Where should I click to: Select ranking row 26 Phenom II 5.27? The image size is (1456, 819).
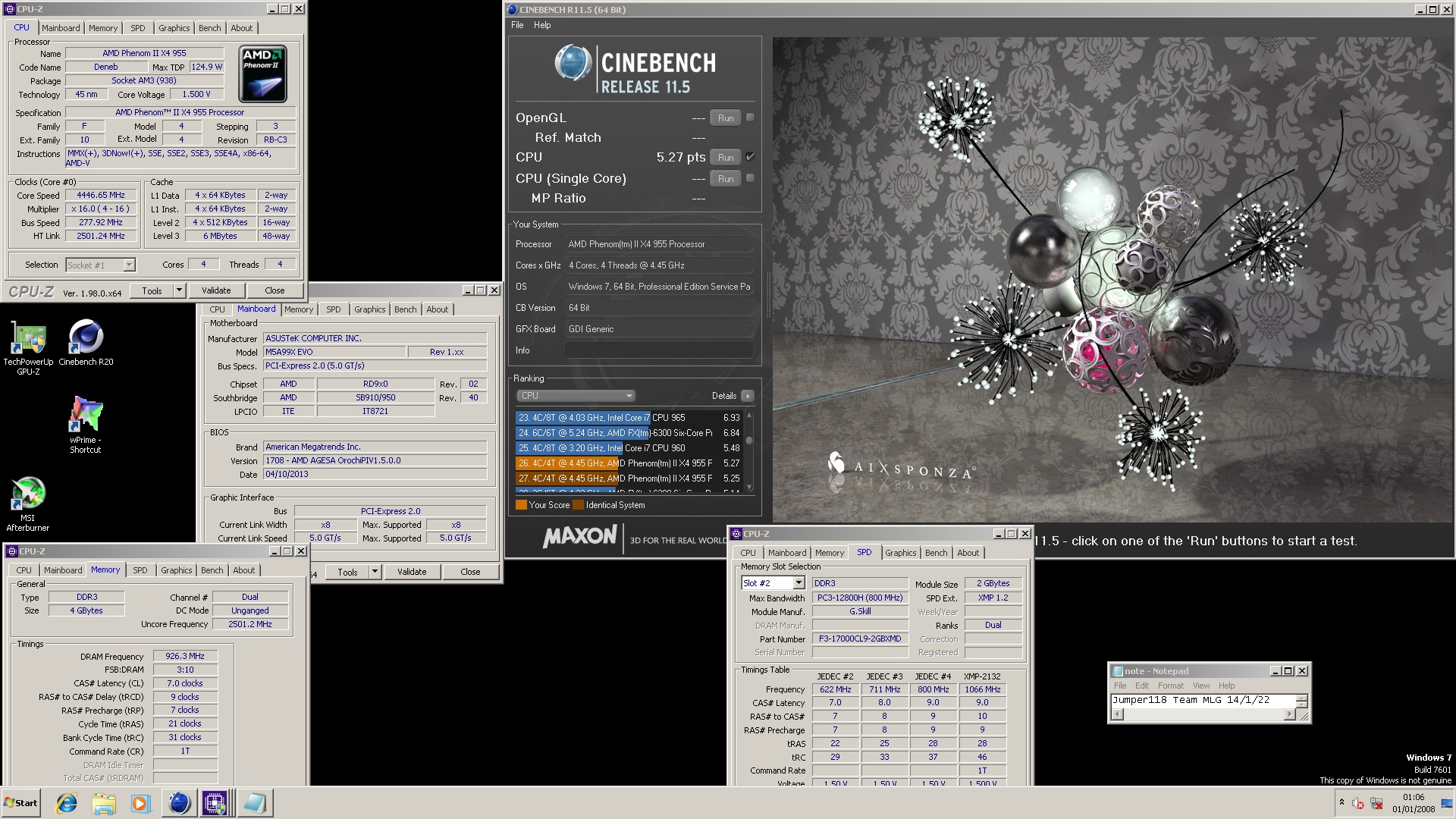629,463
